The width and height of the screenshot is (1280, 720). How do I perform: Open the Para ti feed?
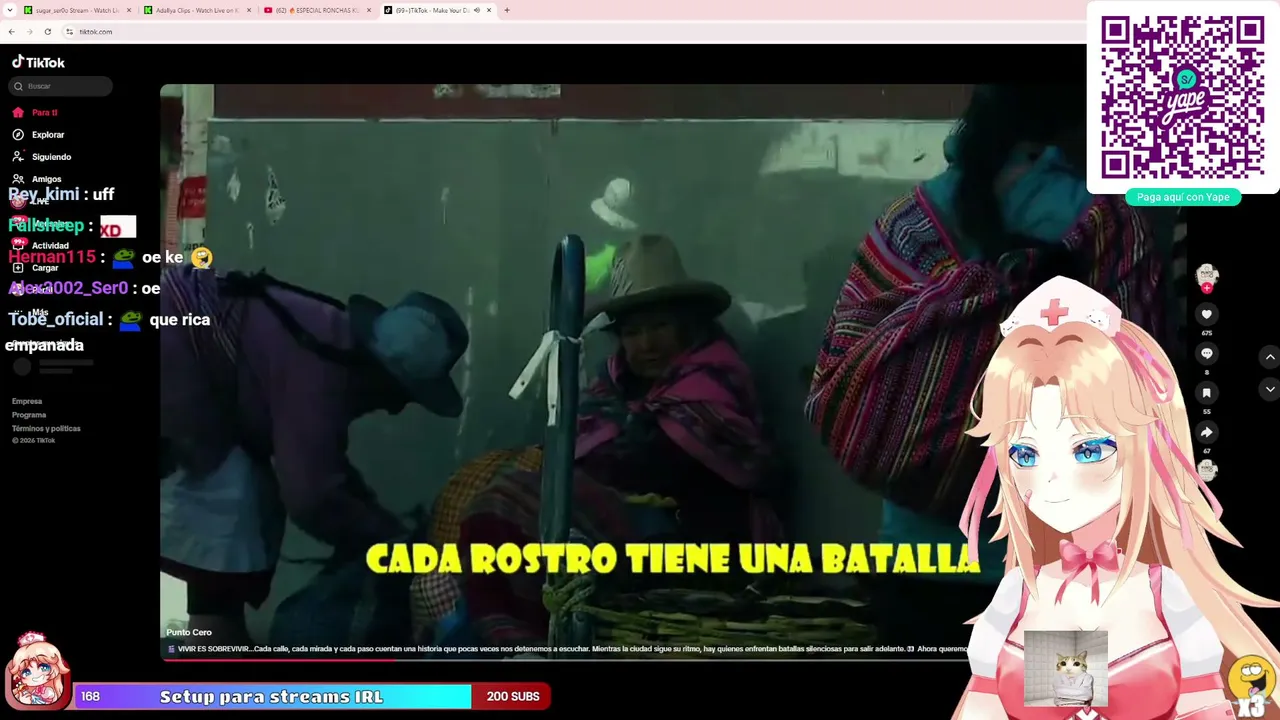click(36, 113)
